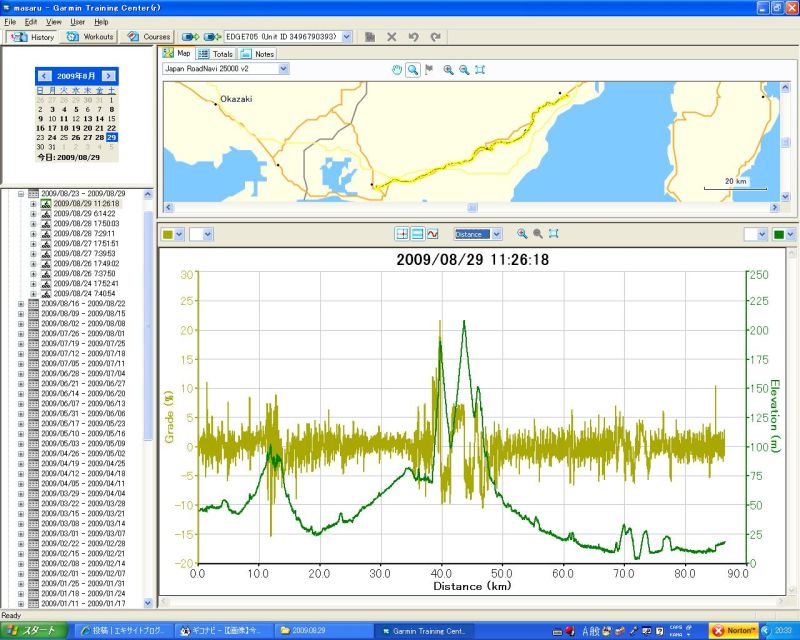This screenshot has width=800, height=640.
Task: Click the redo arrow icon
Action: (x=435, y=37)
